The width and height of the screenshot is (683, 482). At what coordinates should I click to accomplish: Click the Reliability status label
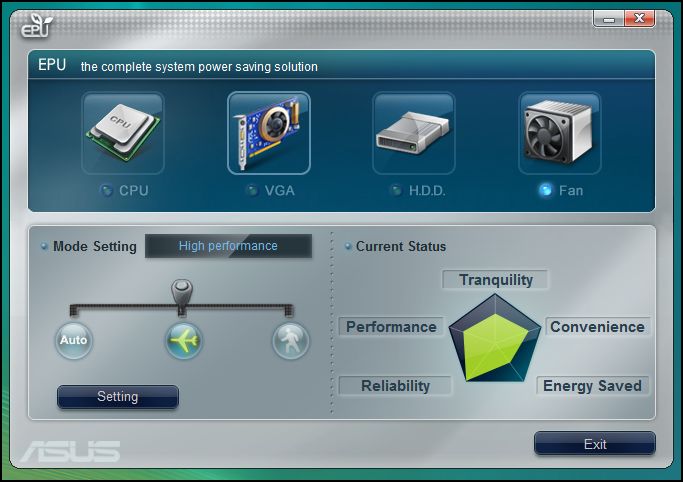click(395, 386)
